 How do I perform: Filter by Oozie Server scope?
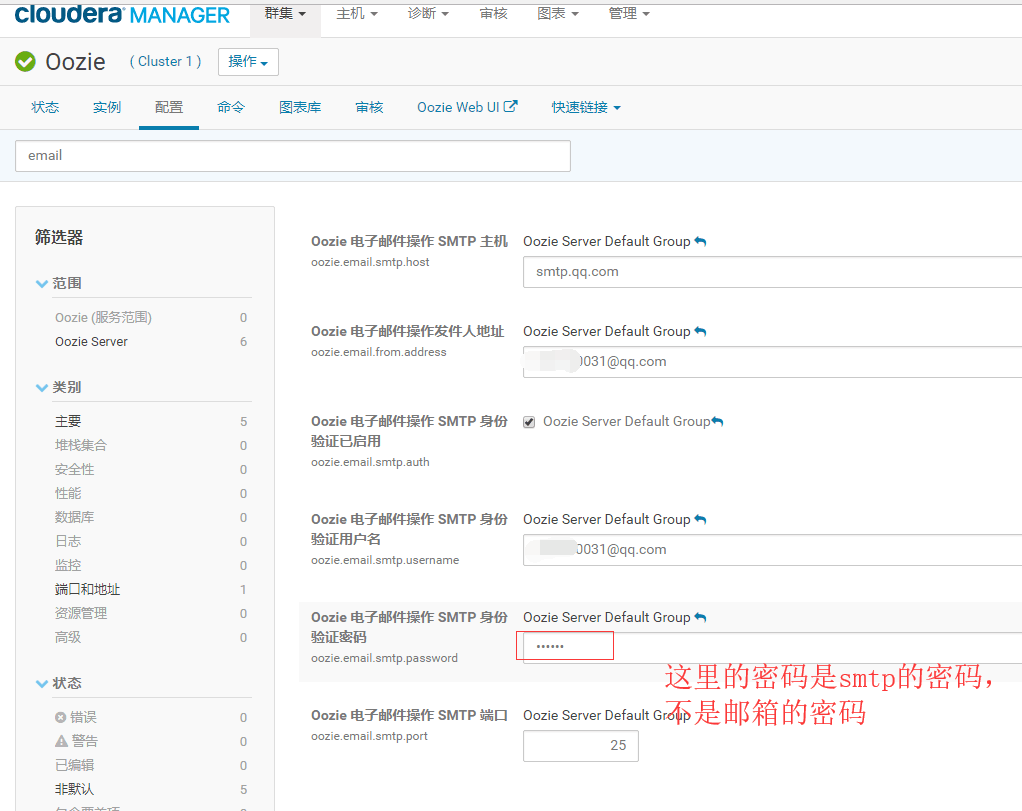pos(91,342)
